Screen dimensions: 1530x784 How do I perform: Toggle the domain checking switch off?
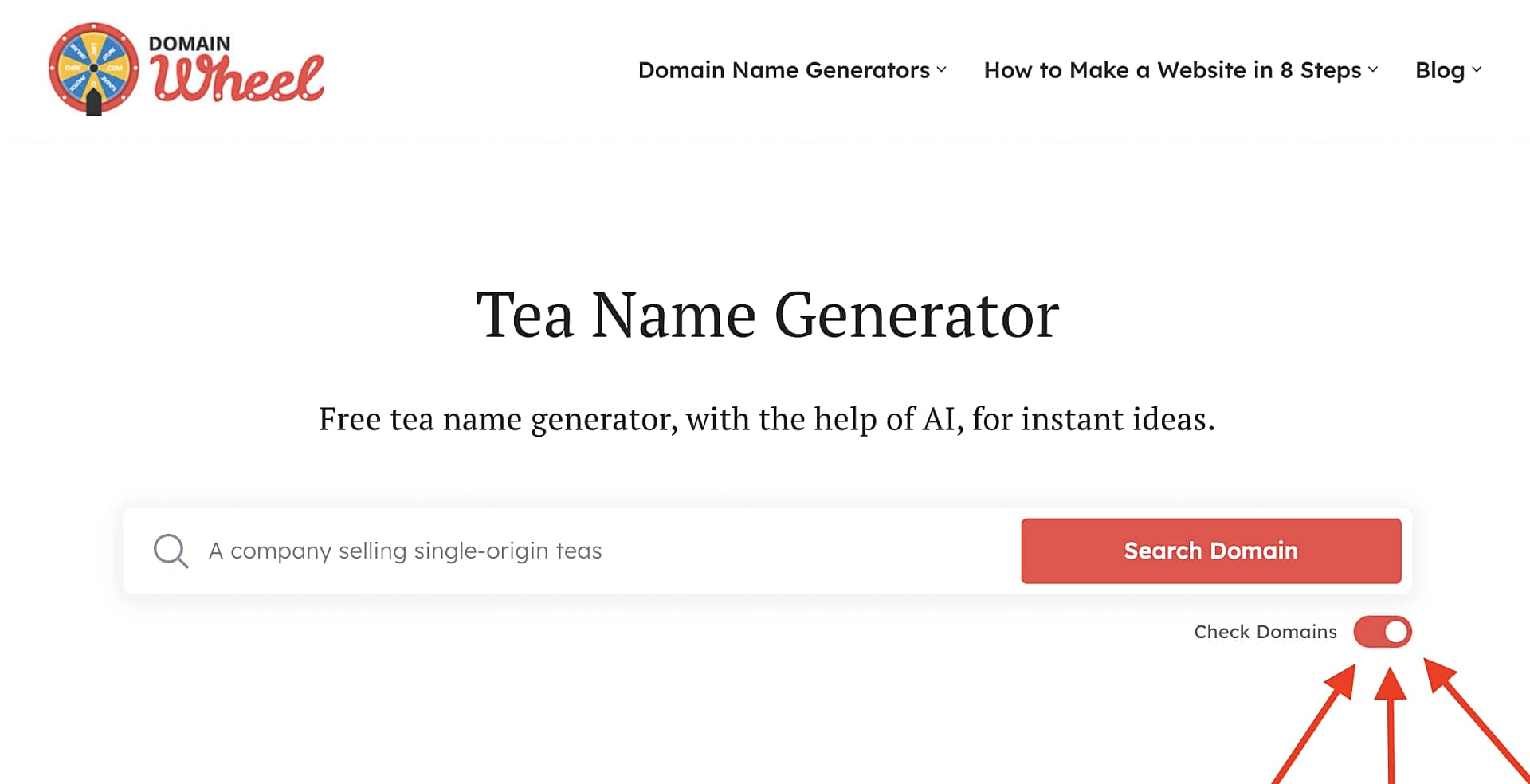(1383, 631)
